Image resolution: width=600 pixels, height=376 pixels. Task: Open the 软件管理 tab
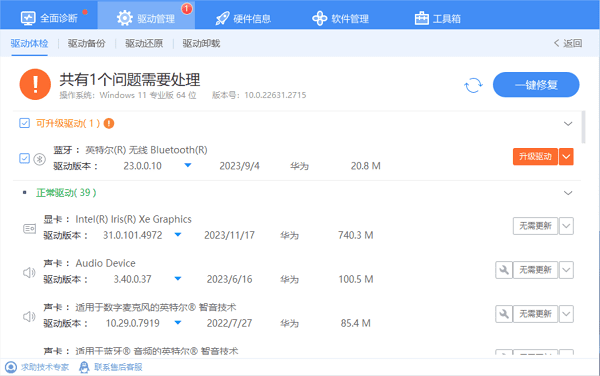(x=340, y=18)
